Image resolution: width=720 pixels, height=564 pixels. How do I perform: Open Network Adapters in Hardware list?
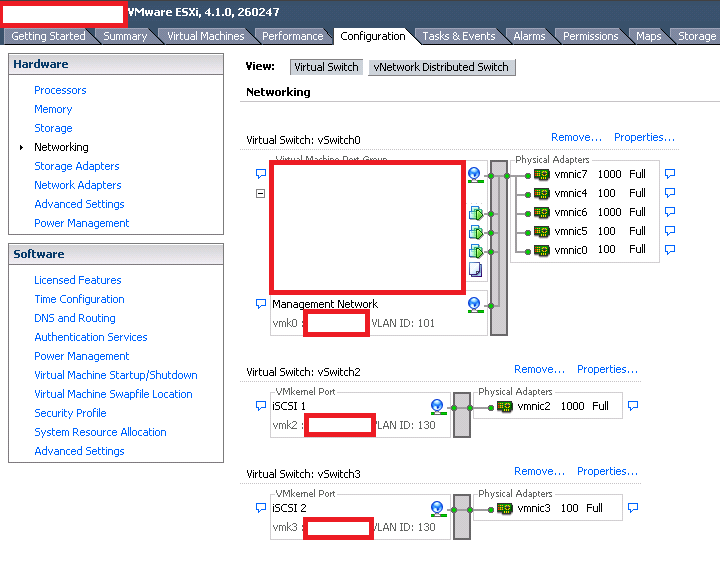[78, 185]
